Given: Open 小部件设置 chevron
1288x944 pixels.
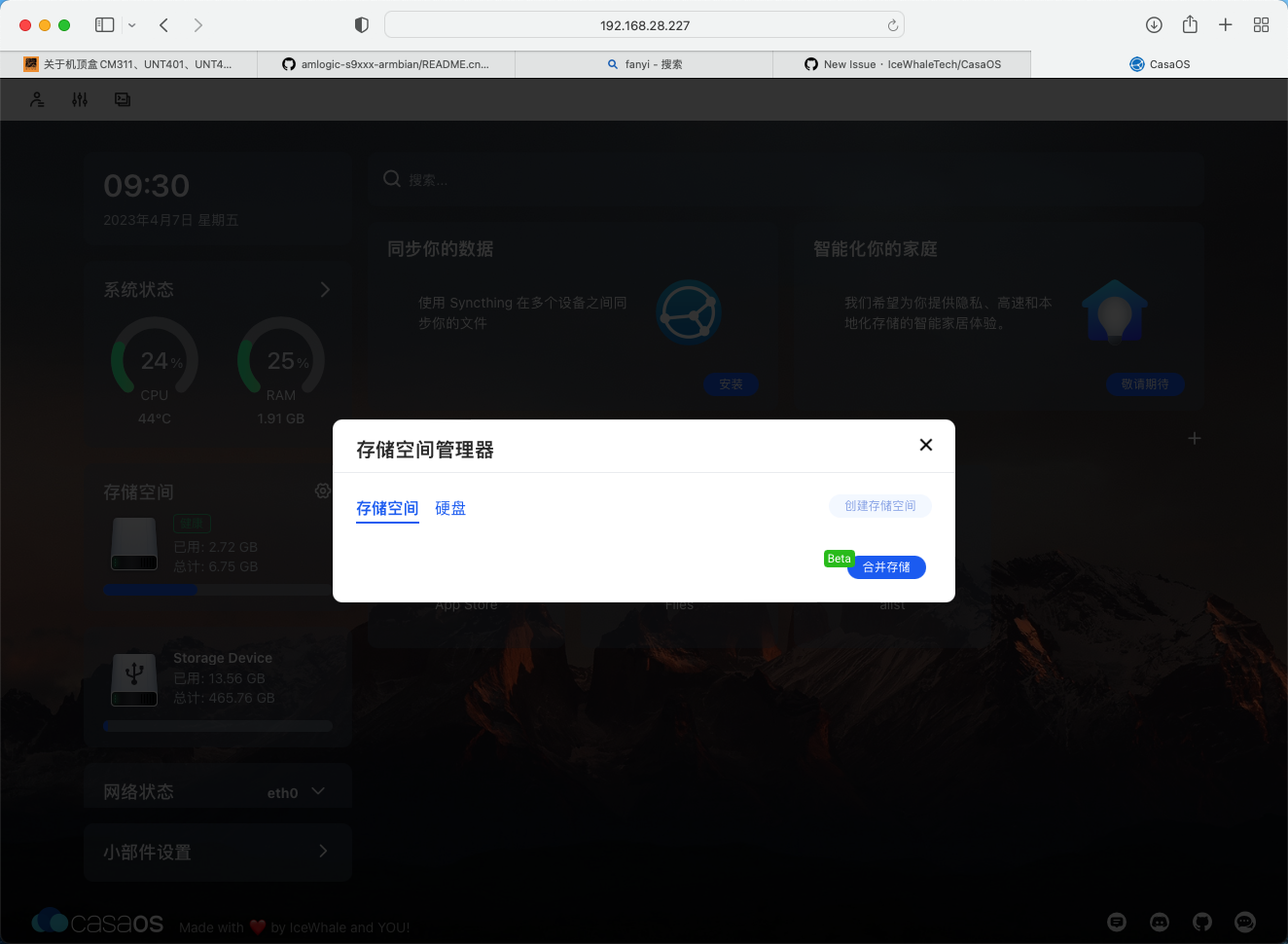Looking at the screenshot, I should pyautogui.click(x=323, y=851).
